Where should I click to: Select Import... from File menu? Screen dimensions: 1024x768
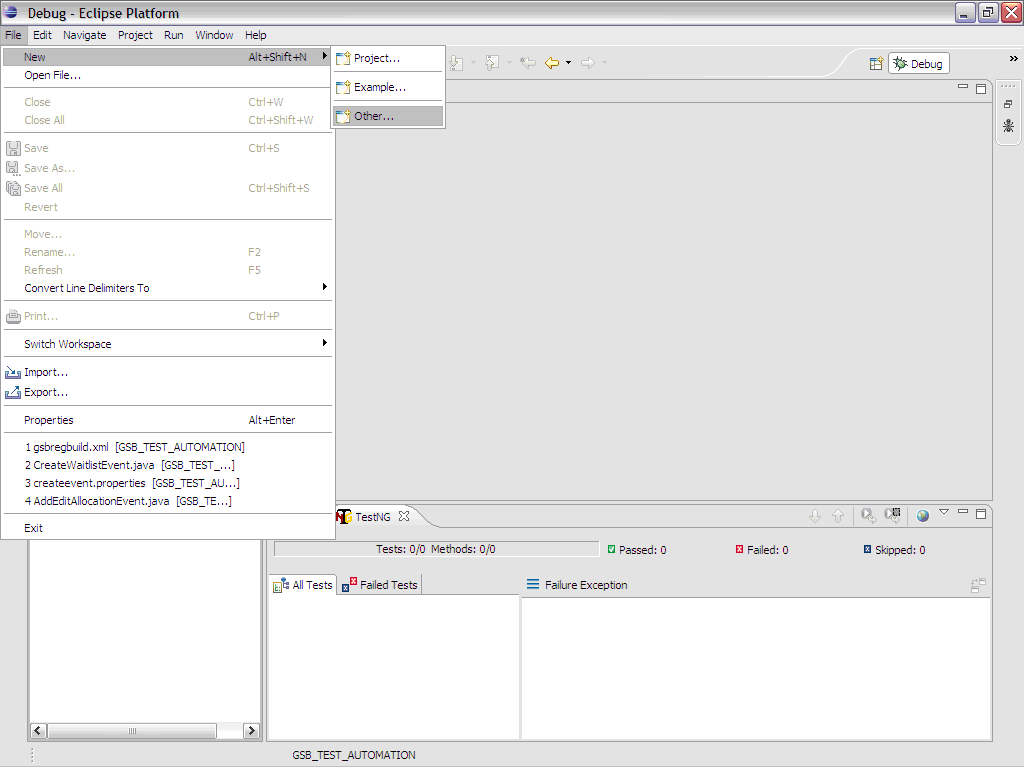point(168,372)
